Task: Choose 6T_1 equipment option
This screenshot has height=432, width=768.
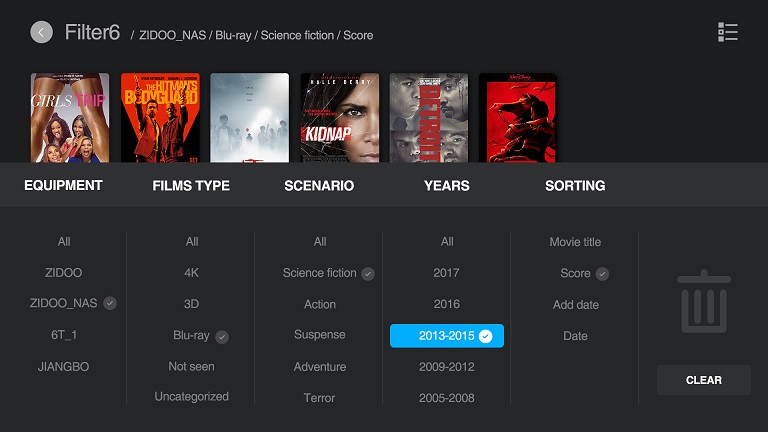Action: pyautogui.click(x=64, y=335)
